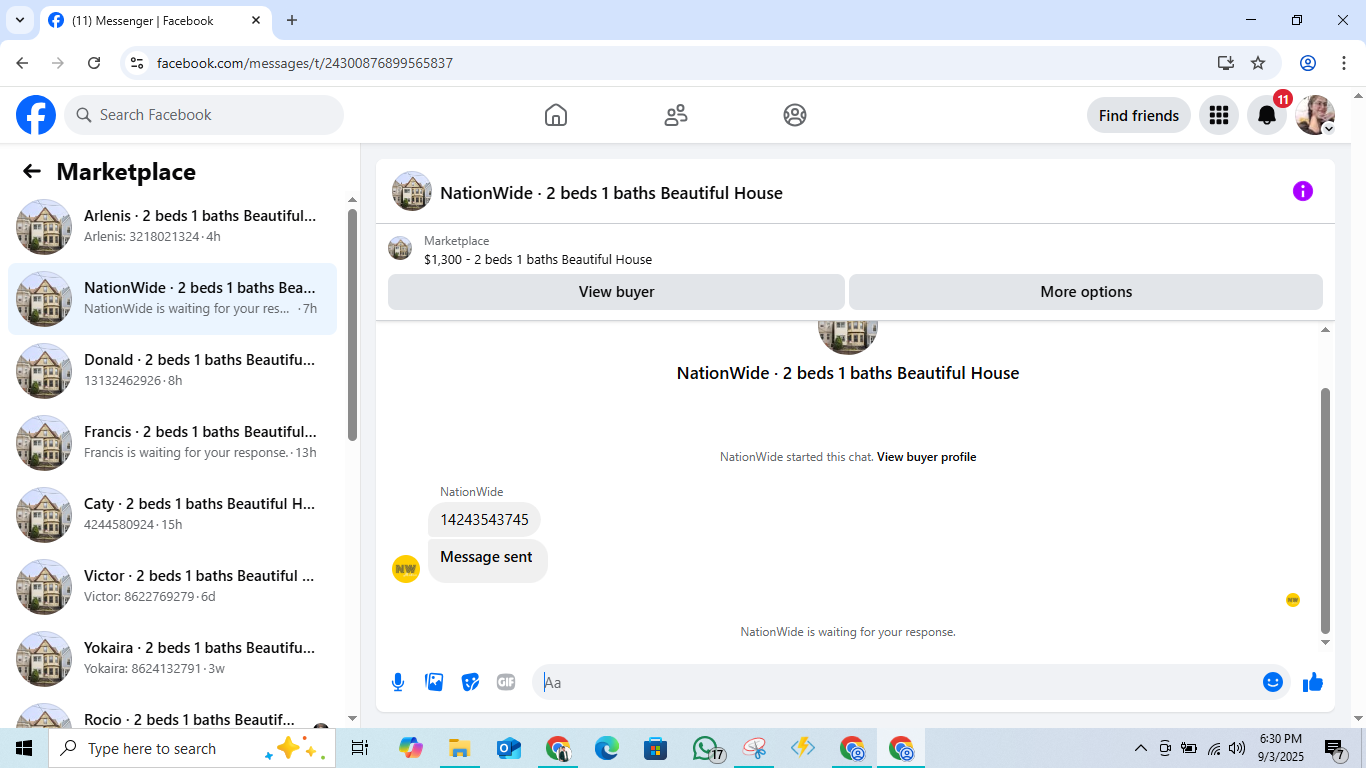Choose a sticker to send

coord(470,682)
